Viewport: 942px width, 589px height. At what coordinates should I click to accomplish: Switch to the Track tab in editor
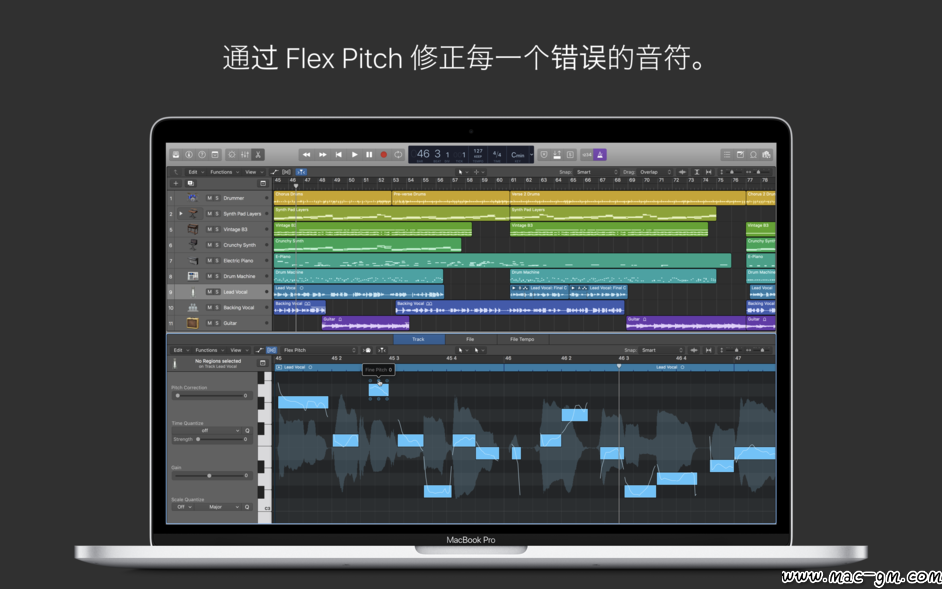point(419,339)
